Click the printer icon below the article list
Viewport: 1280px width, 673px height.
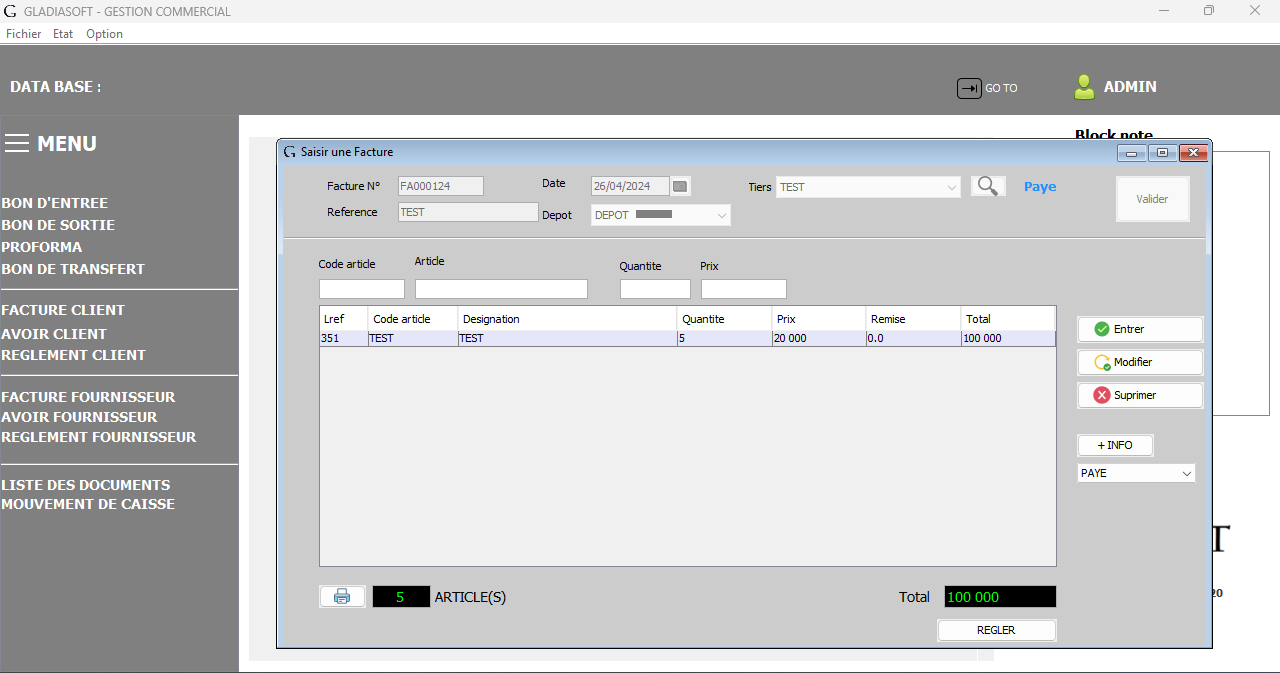coord(342,596)
